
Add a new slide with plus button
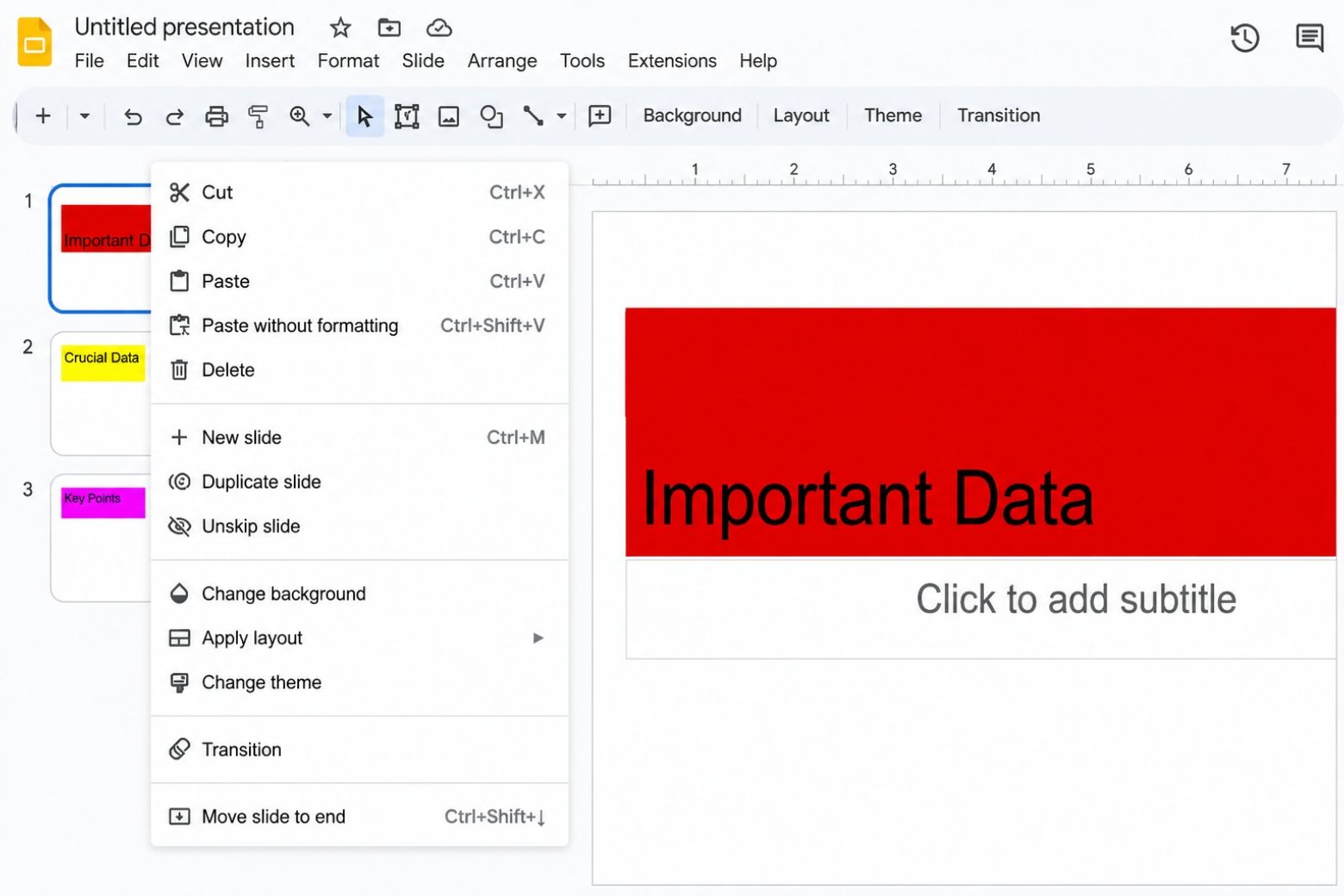coord(43,115)
